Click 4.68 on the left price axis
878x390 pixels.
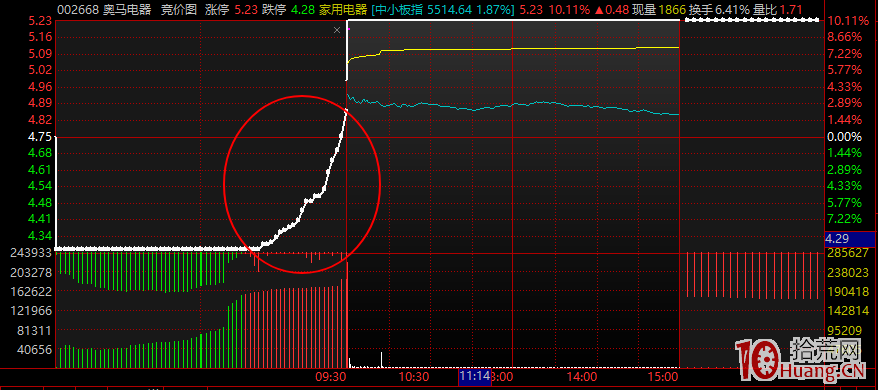coord(40,152)
